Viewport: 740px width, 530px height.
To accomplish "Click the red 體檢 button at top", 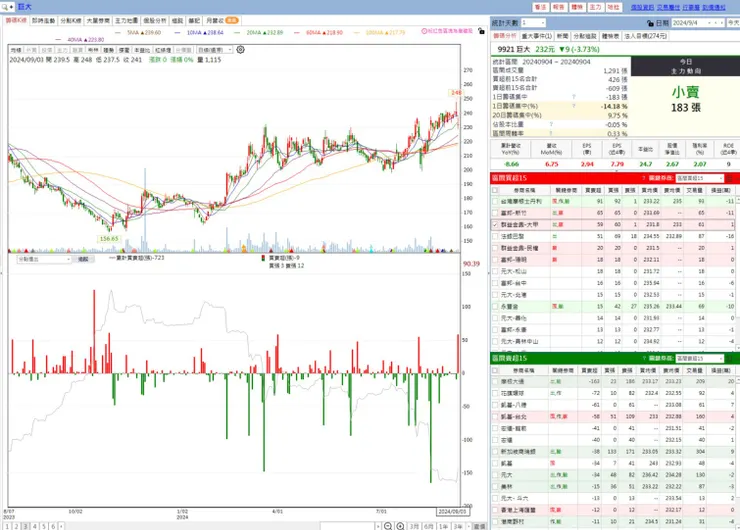I will point(577,7).
